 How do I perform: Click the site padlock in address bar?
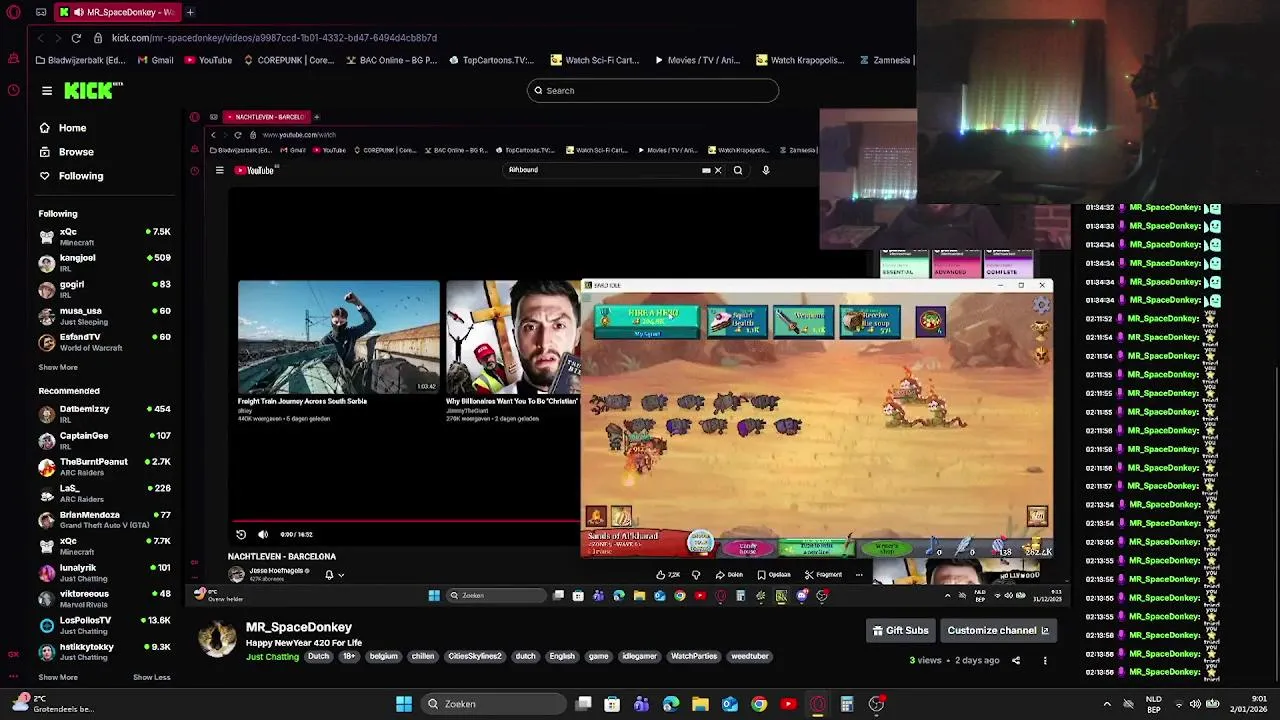(98, 38)
